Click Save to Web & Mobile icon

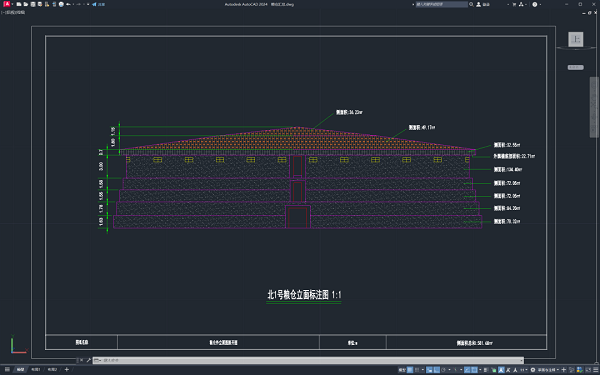pos(54,4)
